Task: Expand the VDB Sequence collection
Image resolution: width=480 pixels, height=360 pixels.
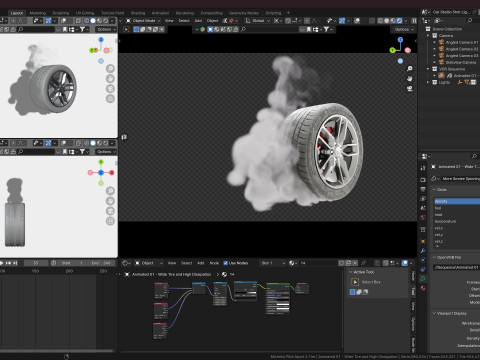Action: (x=428, y=69)
